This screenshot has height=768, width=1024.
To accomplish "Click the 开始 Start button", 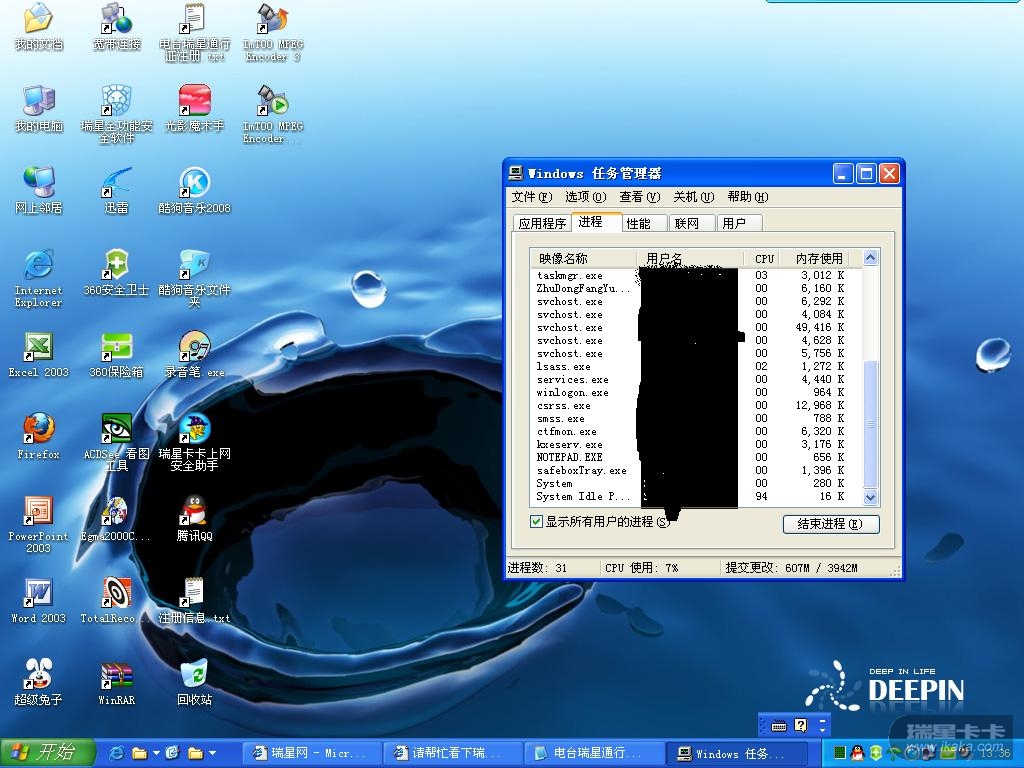I will click(x=48, y=752).
